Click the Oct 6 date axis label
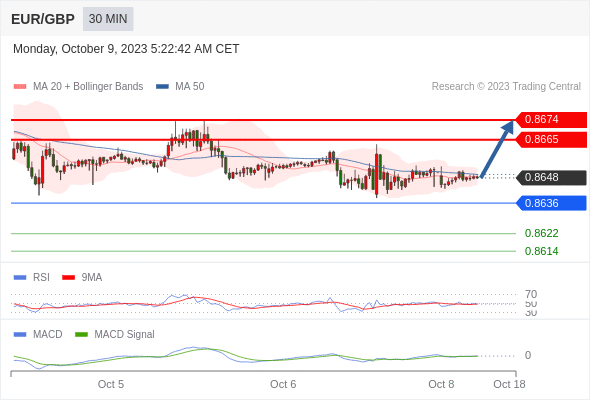Viewport: 590px width, 400px height. [283, 384]
